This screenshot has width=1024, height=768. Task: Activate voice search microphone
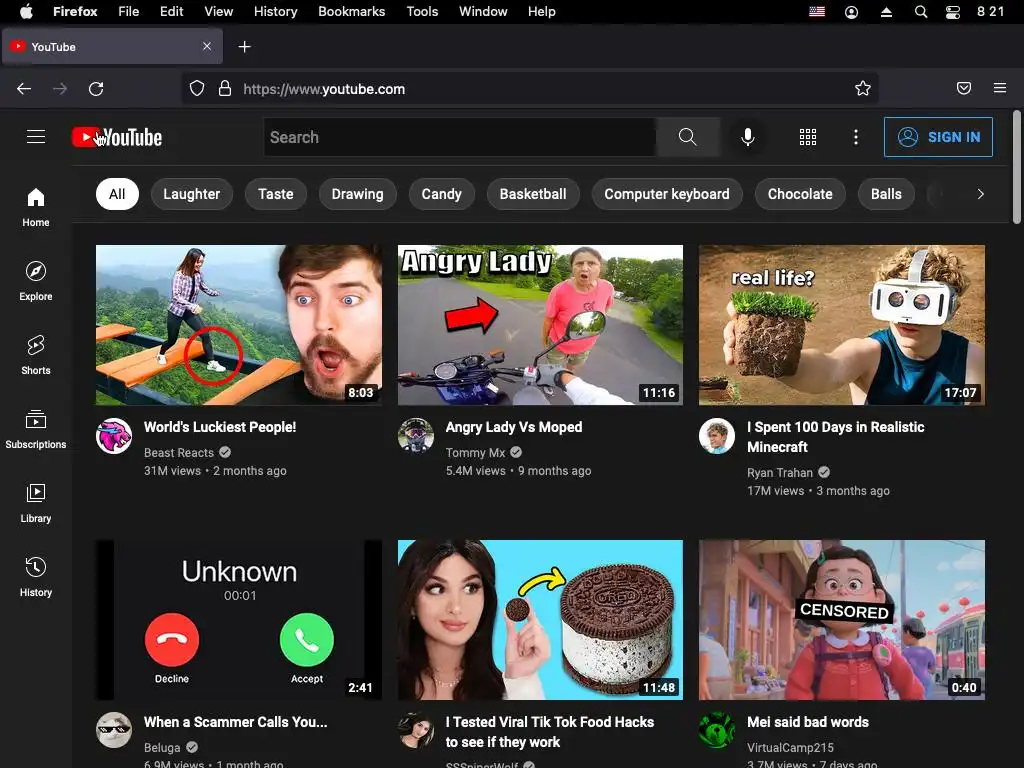(x=748, y=137)
